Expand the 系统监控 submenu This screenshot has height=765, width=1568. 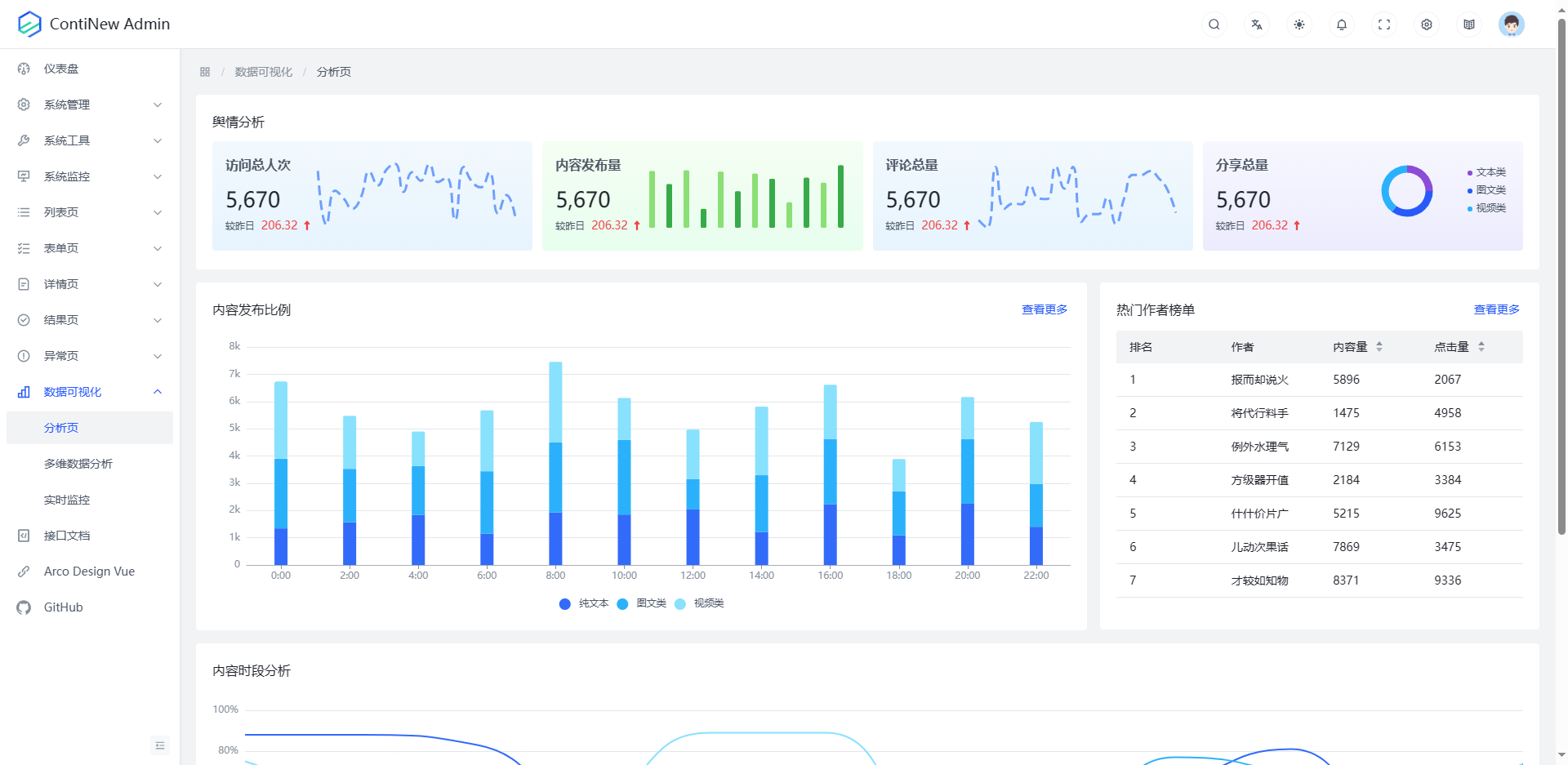click(x=90, y=176)
